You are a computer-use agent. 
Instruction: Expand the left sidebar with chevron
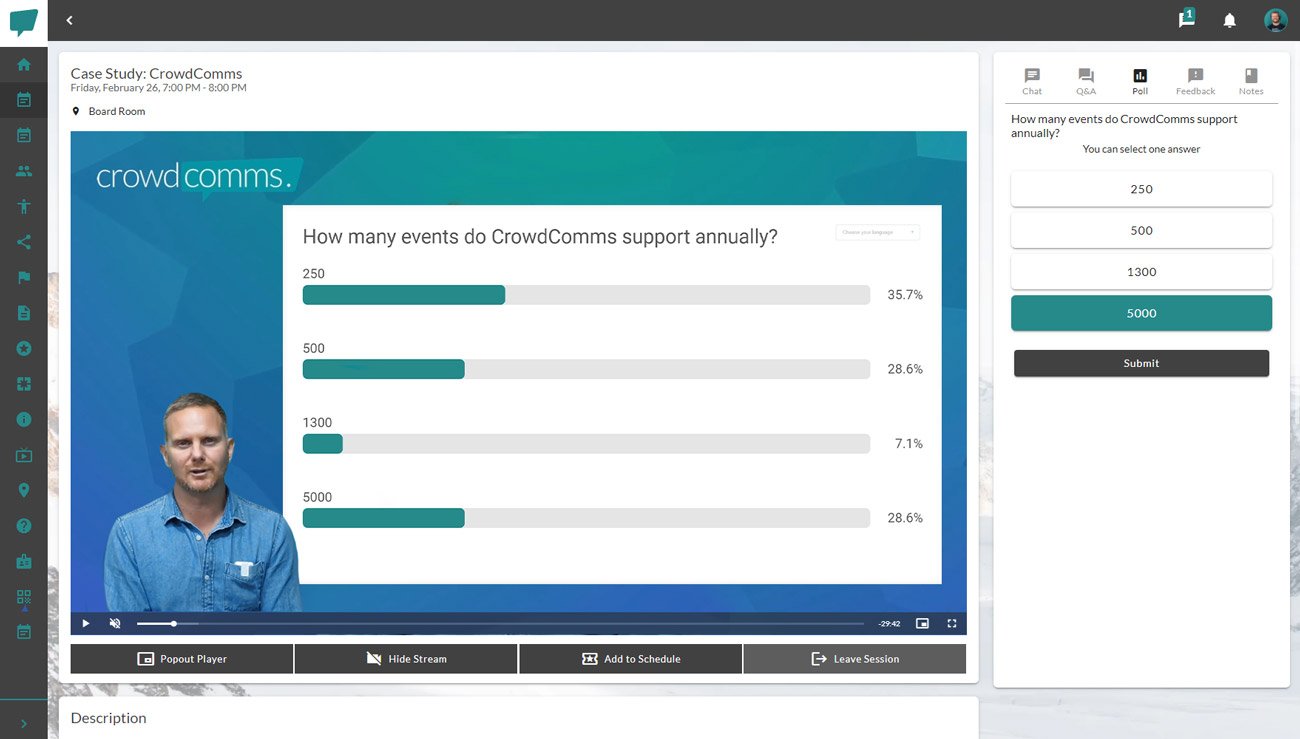click(x=24, y=724)
